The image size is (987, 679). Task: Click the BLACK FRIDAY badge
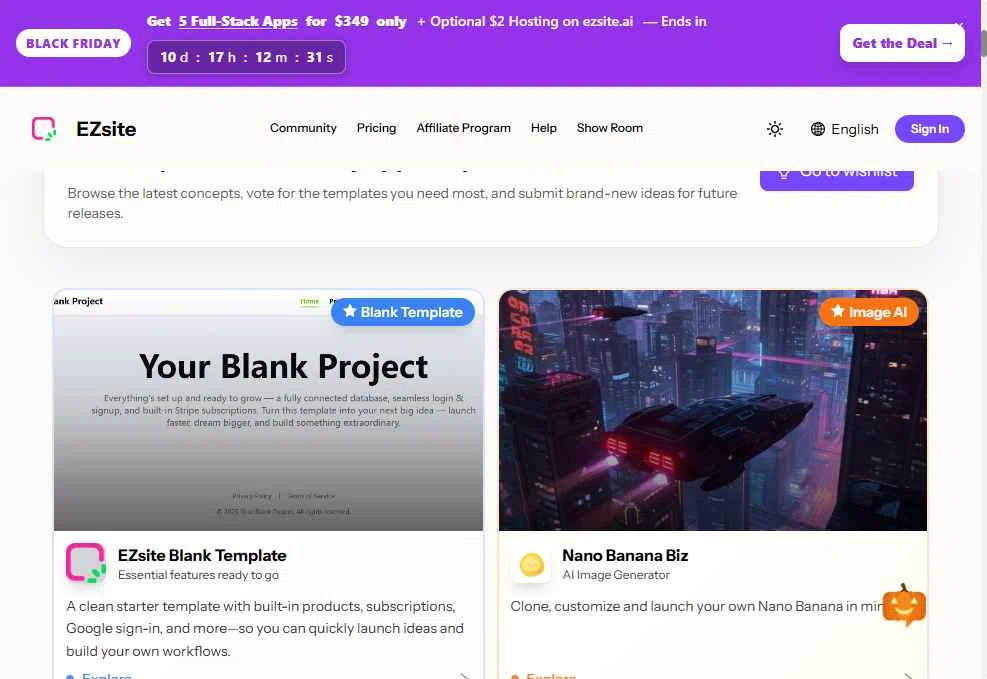click(73, 43)
